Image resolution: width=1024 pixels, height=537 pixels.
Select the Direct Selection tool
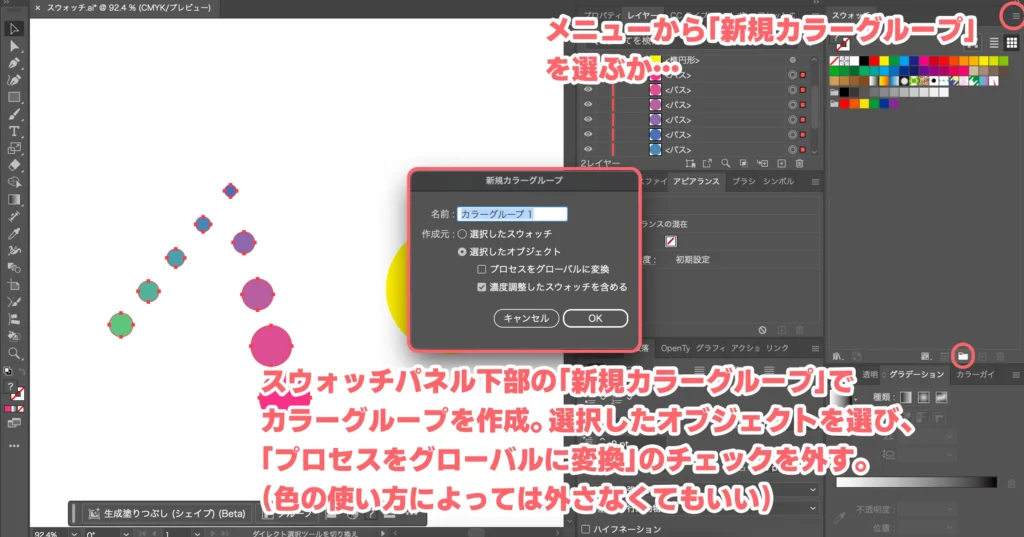(14, 46)
